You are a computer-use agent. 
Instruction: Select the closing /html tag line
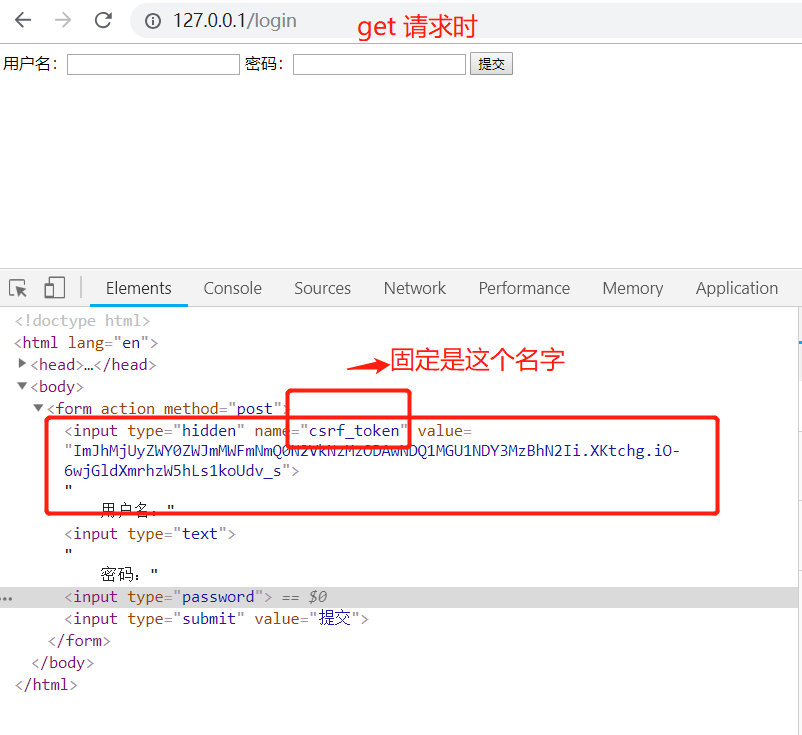(47, 685)
